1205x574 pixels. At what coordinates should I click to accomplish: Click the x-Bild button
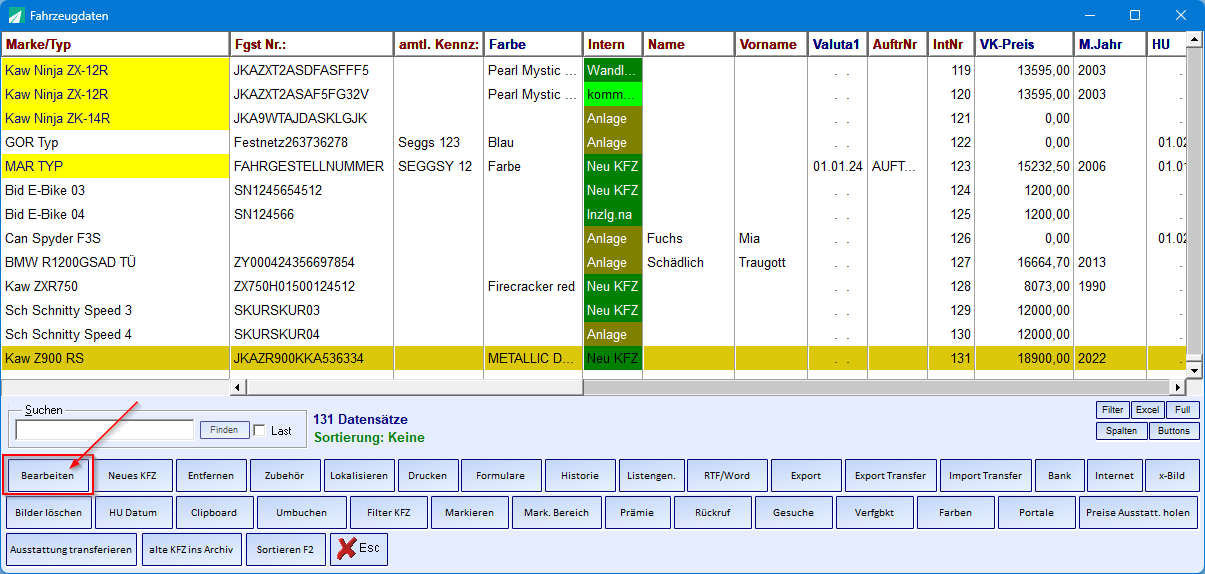(1171, 476)
